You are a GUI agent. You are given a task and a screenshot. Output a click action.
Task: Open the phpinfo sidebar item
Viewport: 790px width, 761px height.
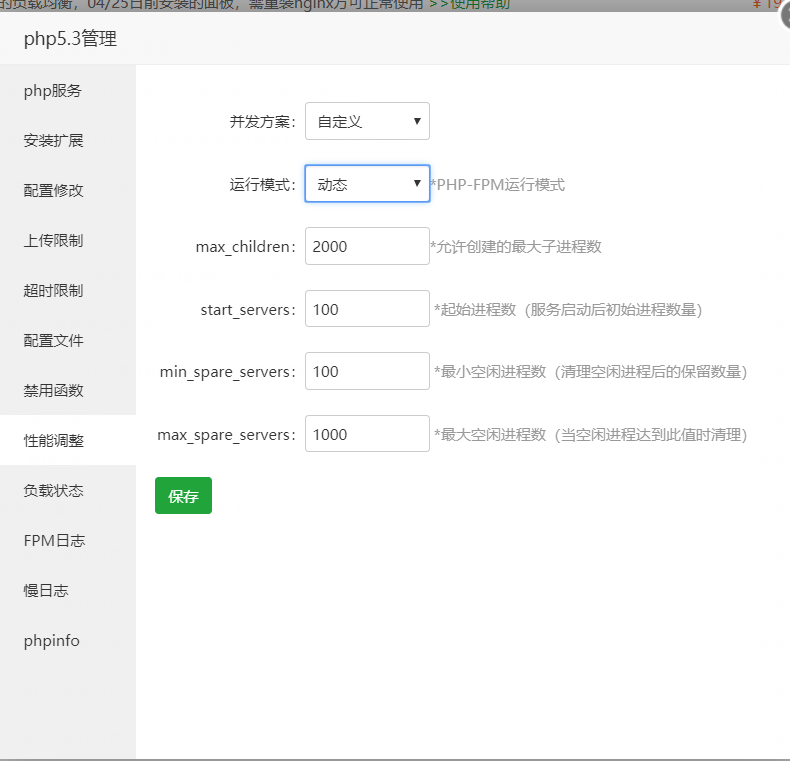coord(51,641)
